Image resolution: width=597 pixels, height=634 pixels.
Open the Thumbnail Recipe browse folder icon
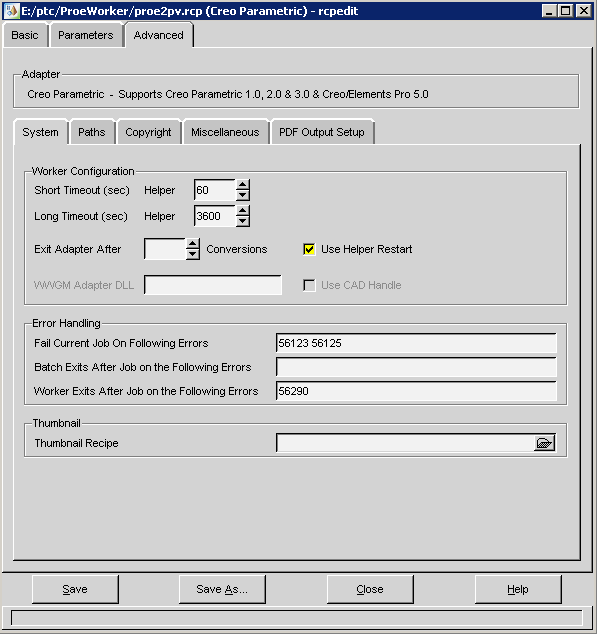[x=544, y=443]
